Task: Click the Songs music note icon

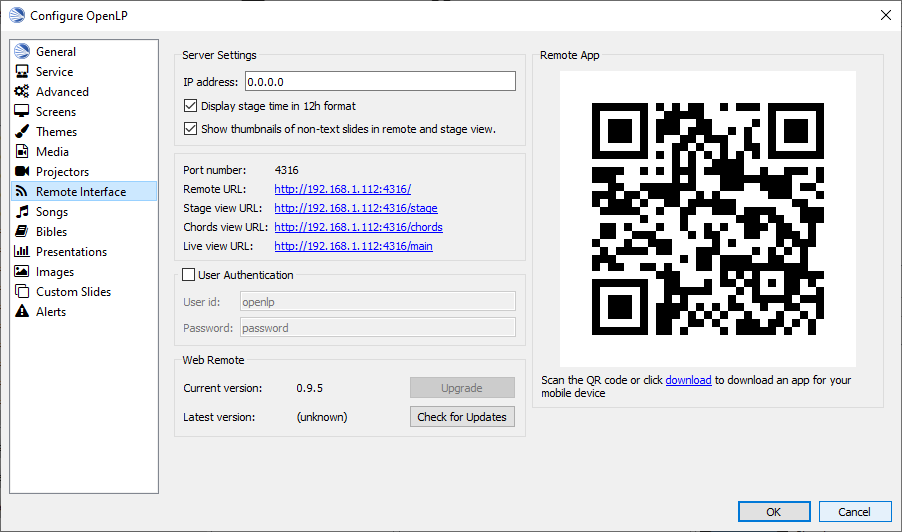Action: coord(22,212)
